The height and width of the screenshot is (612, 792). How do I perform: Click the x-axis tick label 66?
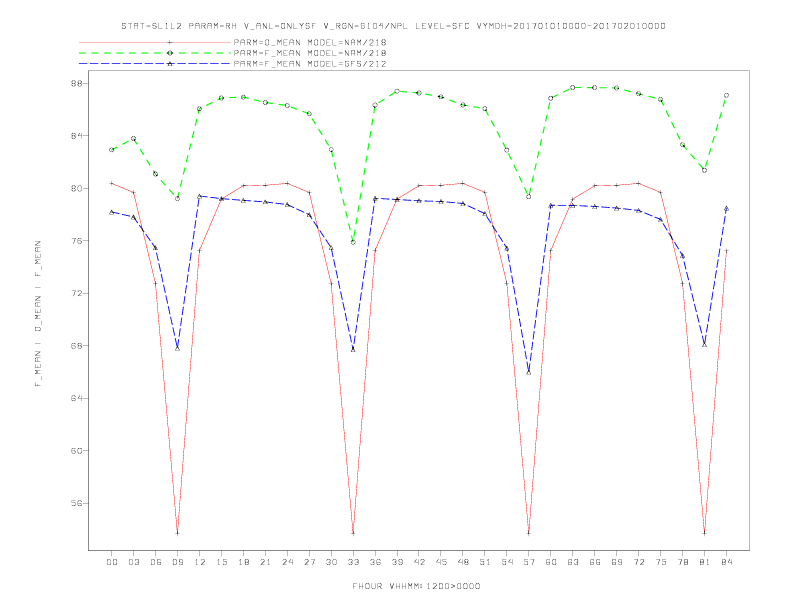[x=595, y=562]
